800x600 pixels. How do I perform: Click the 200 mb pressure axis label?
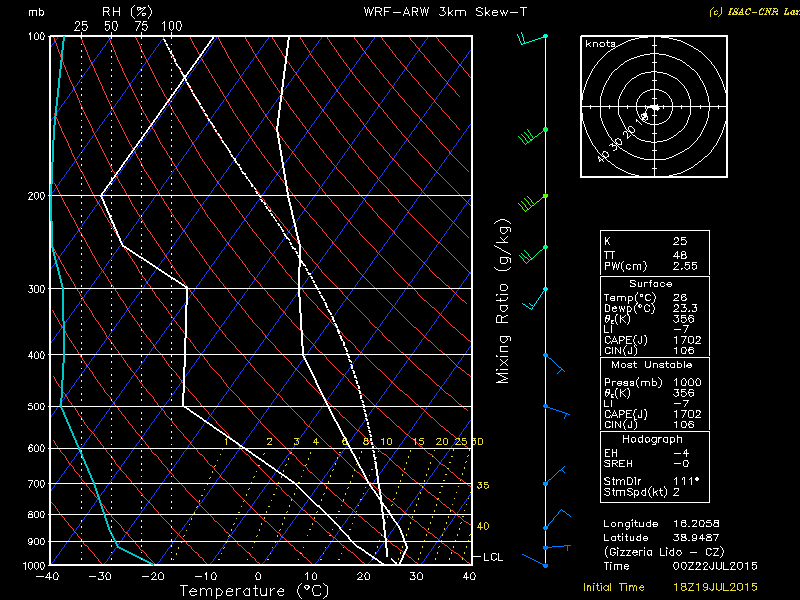pyautogui.click(x=36, y=196)
